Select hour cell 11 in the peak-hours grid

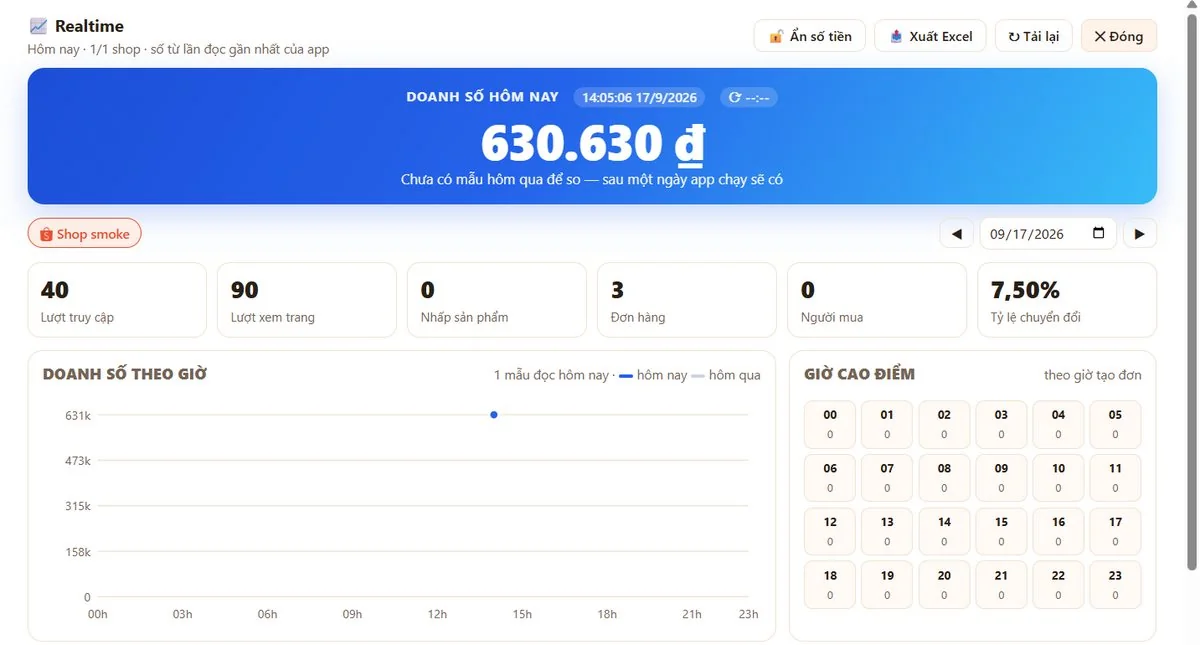tap(1115, 478)
